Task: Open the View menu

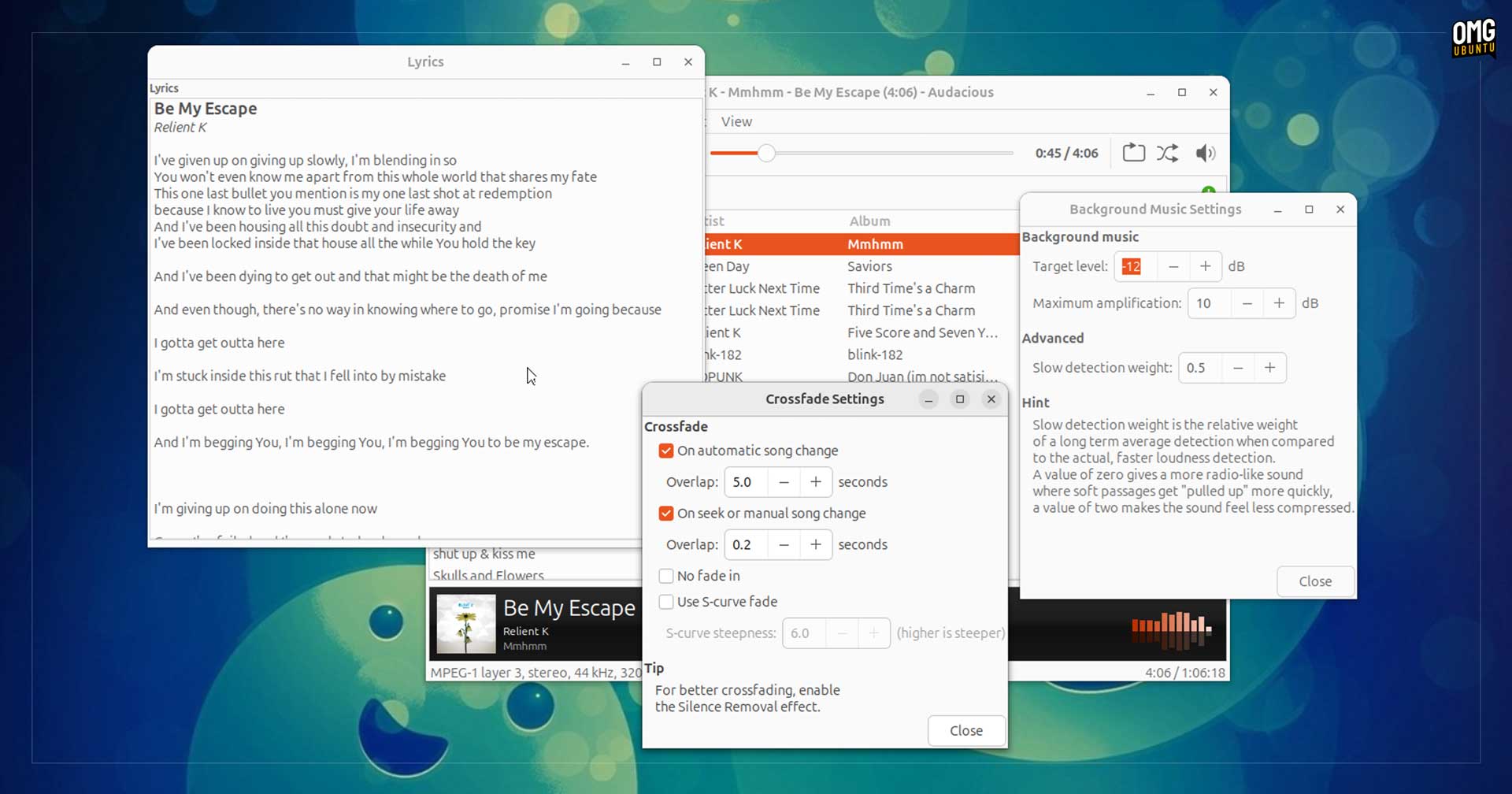Action: point(736,121)
